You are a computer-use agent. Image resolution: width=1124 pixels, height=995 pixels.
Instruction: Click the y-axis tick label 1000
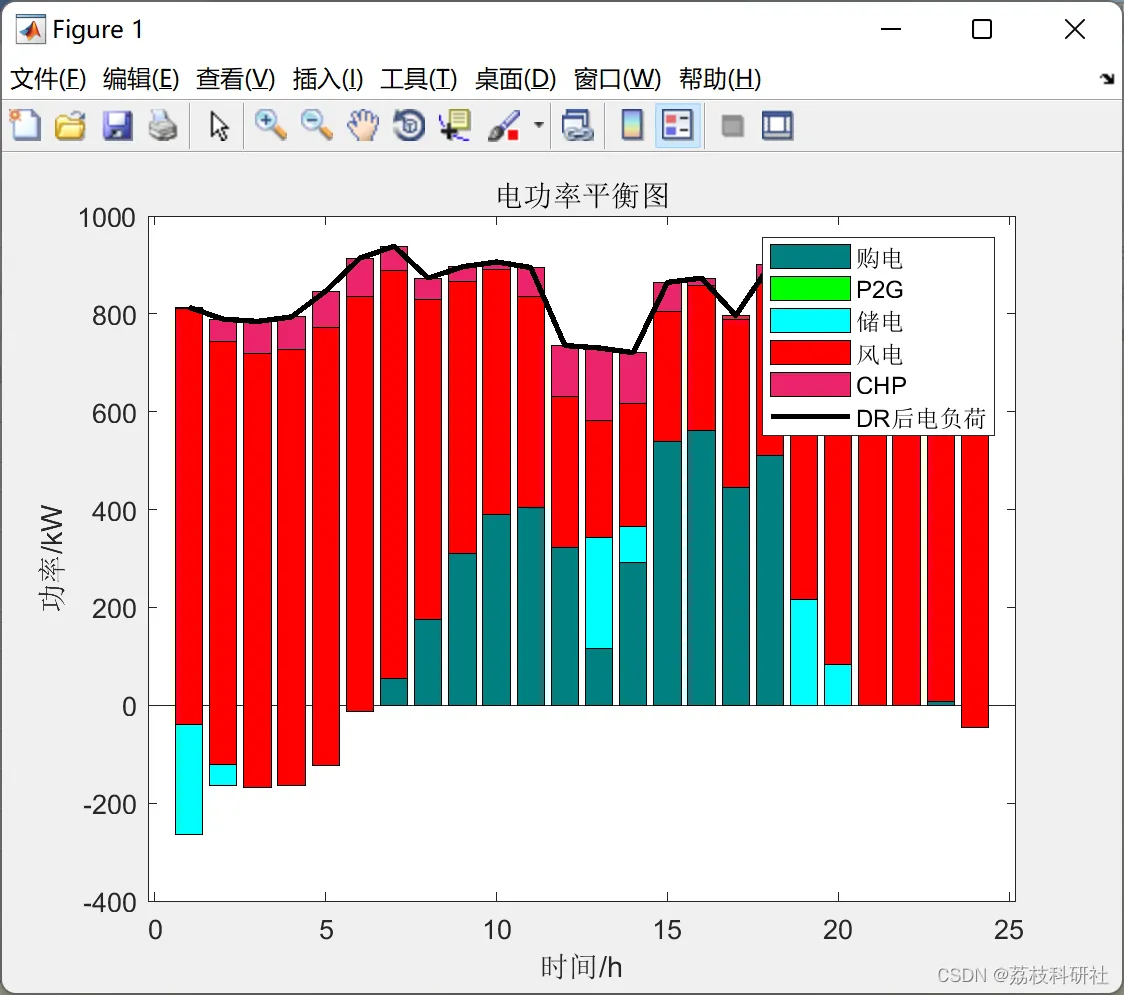[x=107, y=218]
